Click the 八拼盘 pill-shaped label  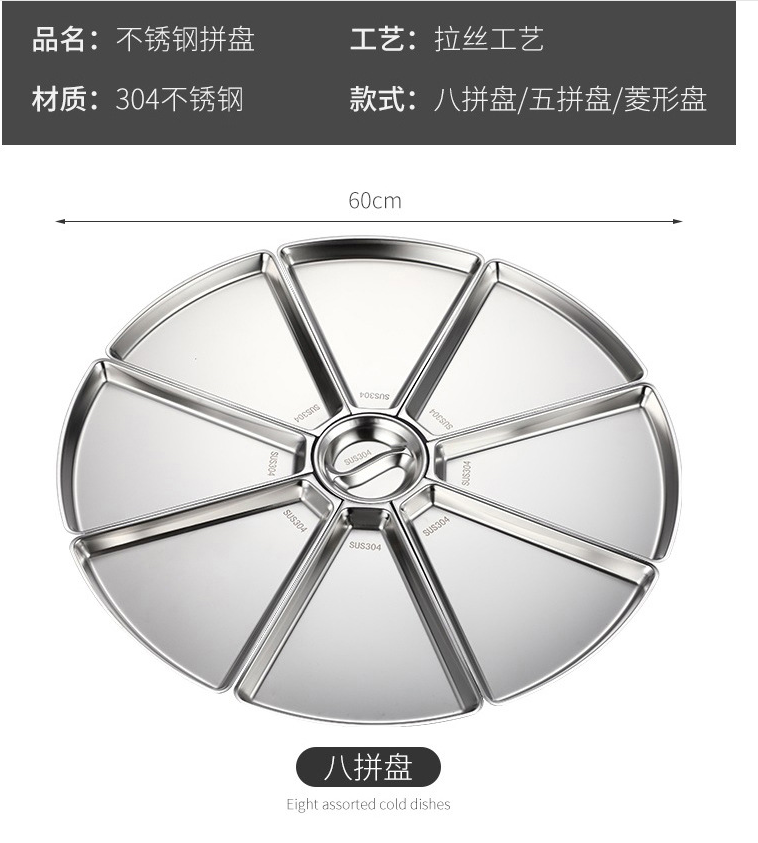368,767
